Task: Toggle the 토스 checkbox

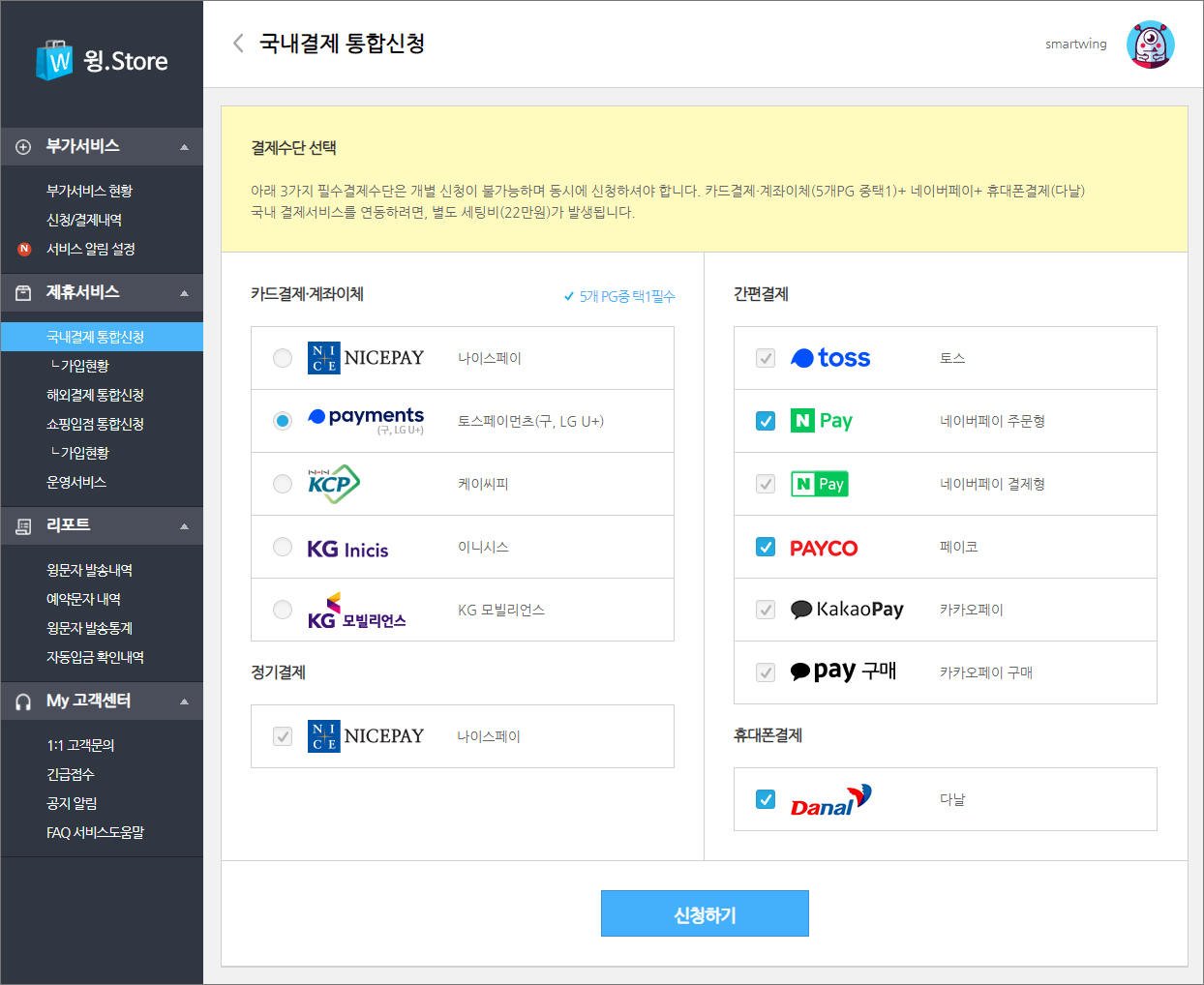Action: click(x=766, y=358)
